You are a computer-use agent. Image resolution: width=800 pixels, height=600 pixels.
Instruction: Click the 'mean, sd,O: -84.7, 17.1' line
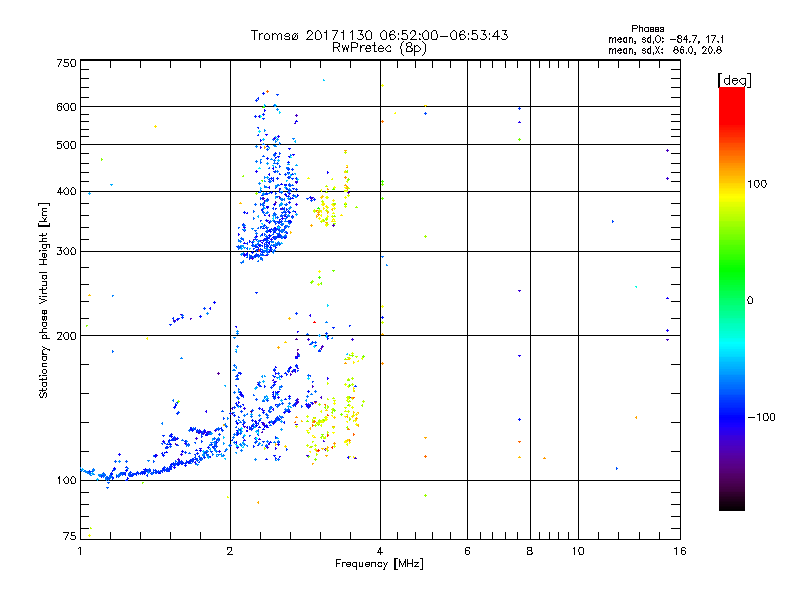[666, 39]
